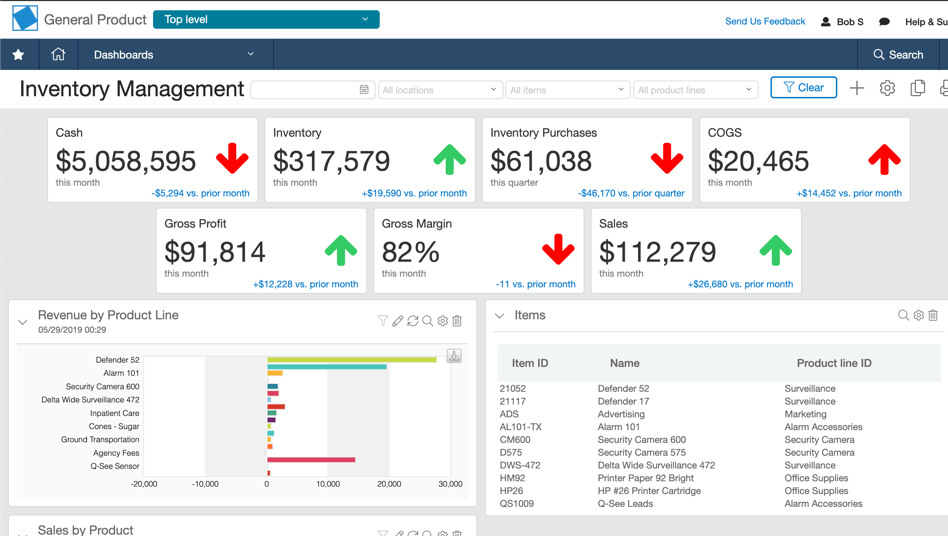Image resolution: width=948 pixels, height=536 pixels.
Task: Open the Top level entity dropdown
Action: pyautogui.click(x=266, y=19)
